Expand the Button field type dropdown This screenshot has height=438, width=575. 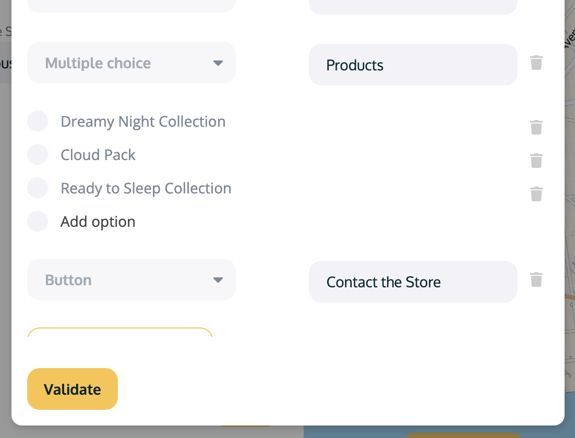click(131, 280)
